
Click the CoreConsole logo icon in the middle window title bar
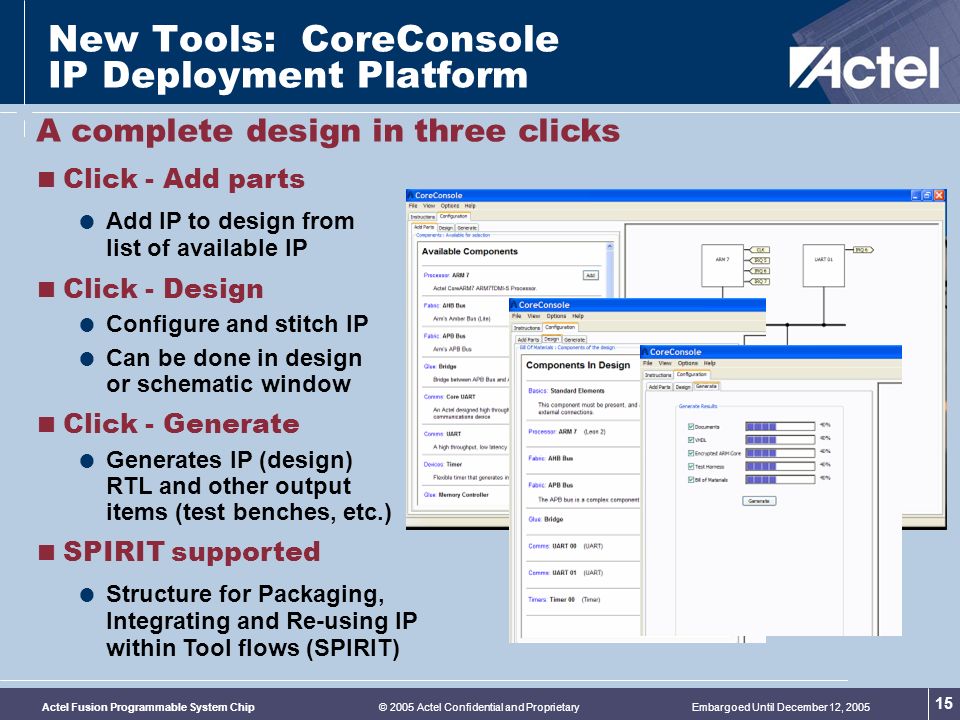click(514, 305)
